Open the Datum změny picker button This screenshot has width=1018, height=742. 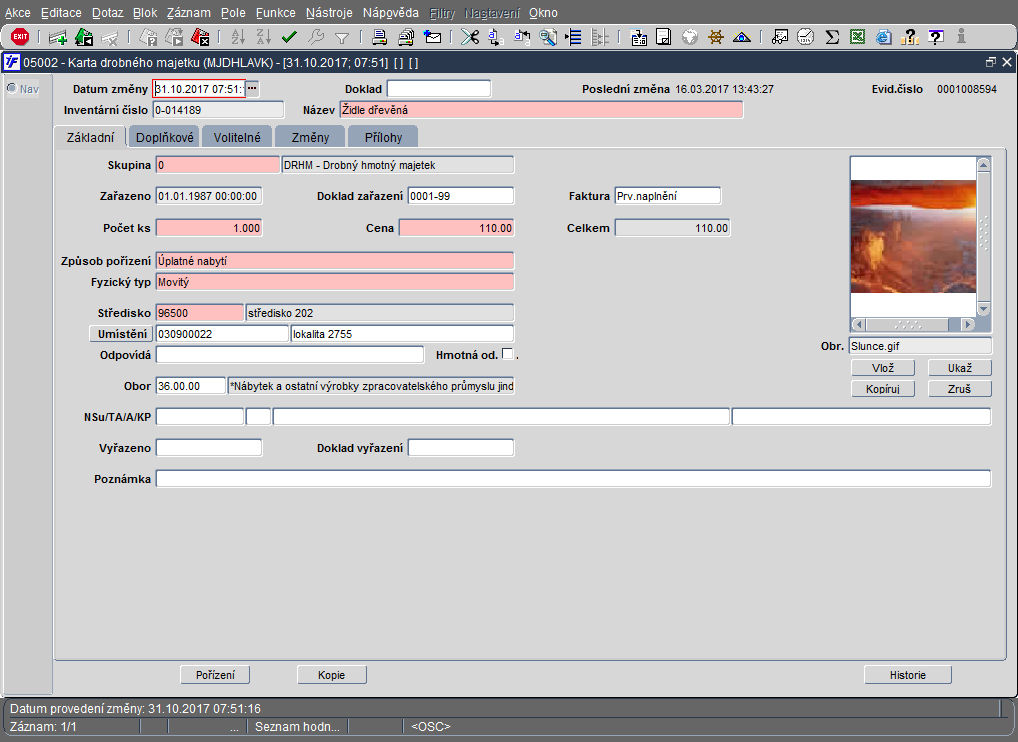252,89
